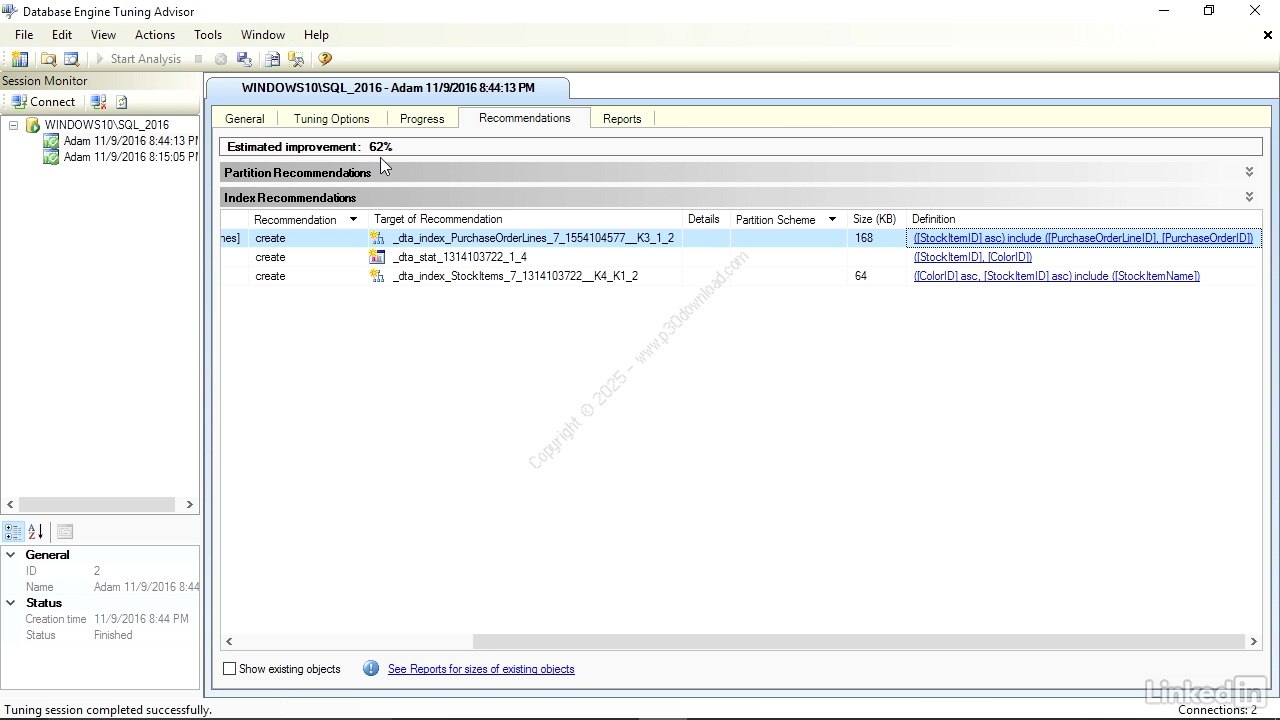This screenshot has height=720, width=1280.
Task: Click the Disconnect server icon
Action: pos(98,102)
